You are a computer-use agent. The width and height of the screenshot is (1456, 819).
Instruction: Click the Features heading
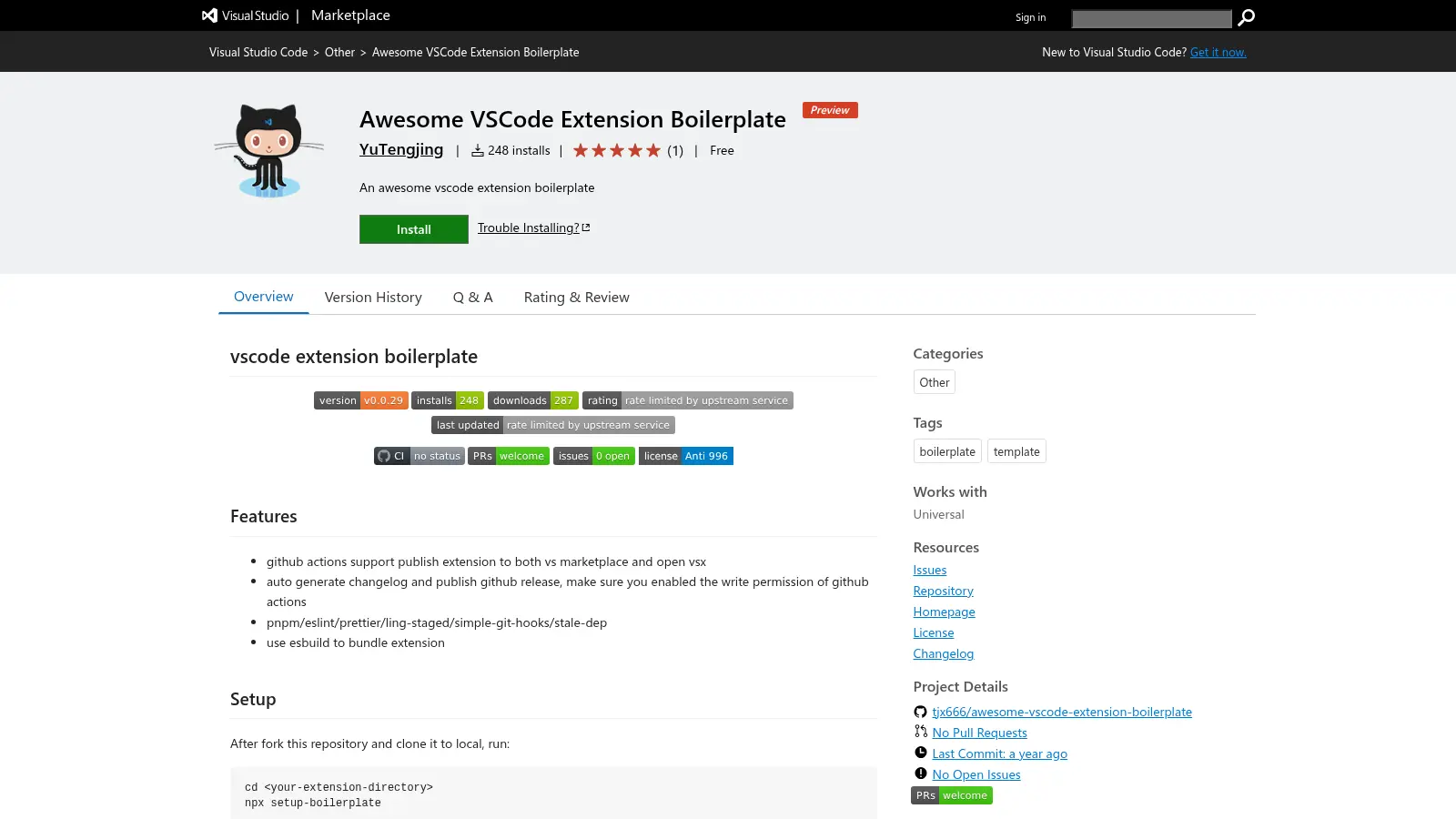pos(264,516)
